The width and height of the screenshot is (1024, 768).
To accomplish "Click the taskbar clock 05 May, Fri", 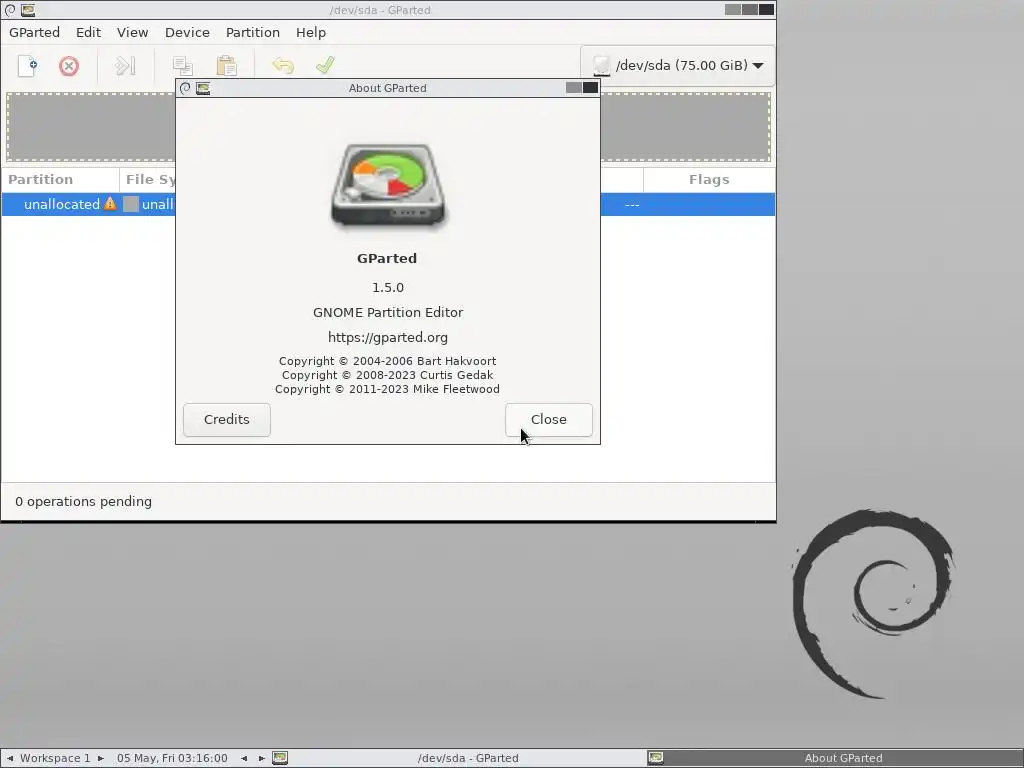I will pos(172,758).
